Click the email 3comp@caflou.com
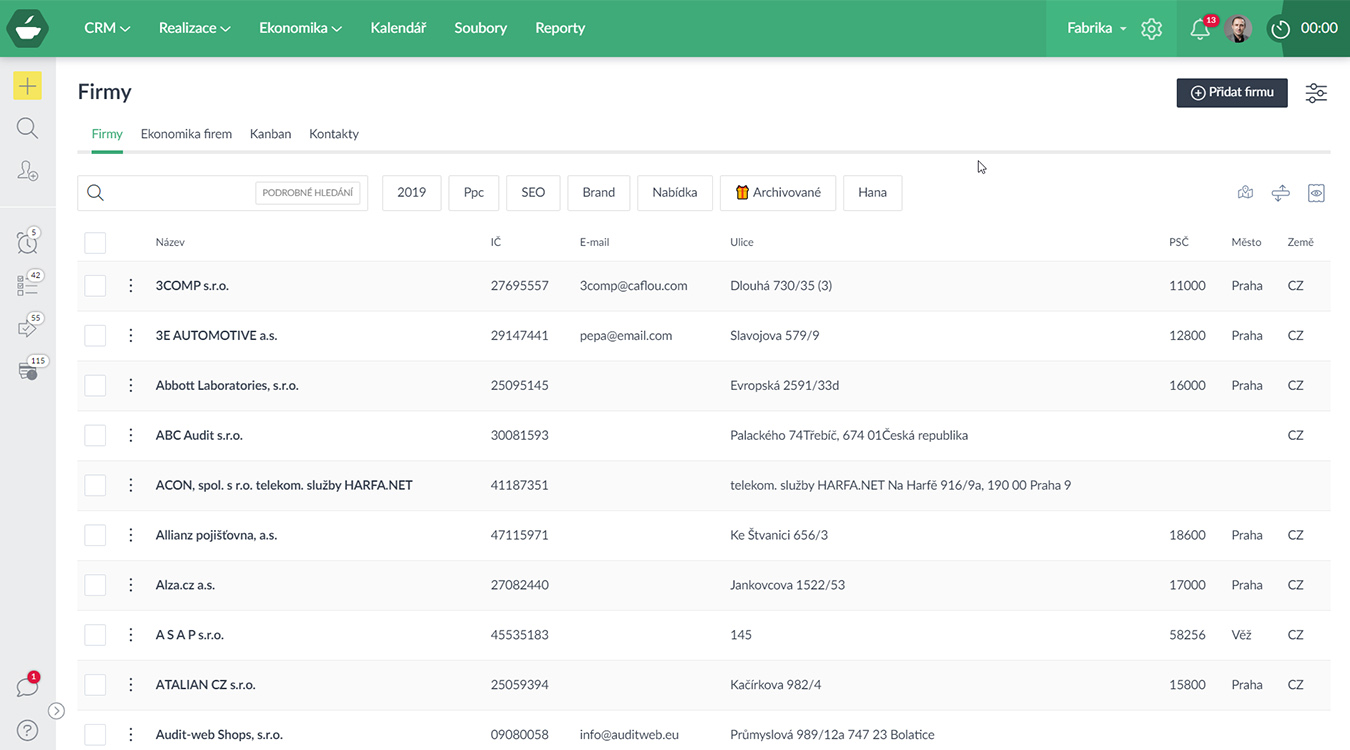 pos(634,286)
